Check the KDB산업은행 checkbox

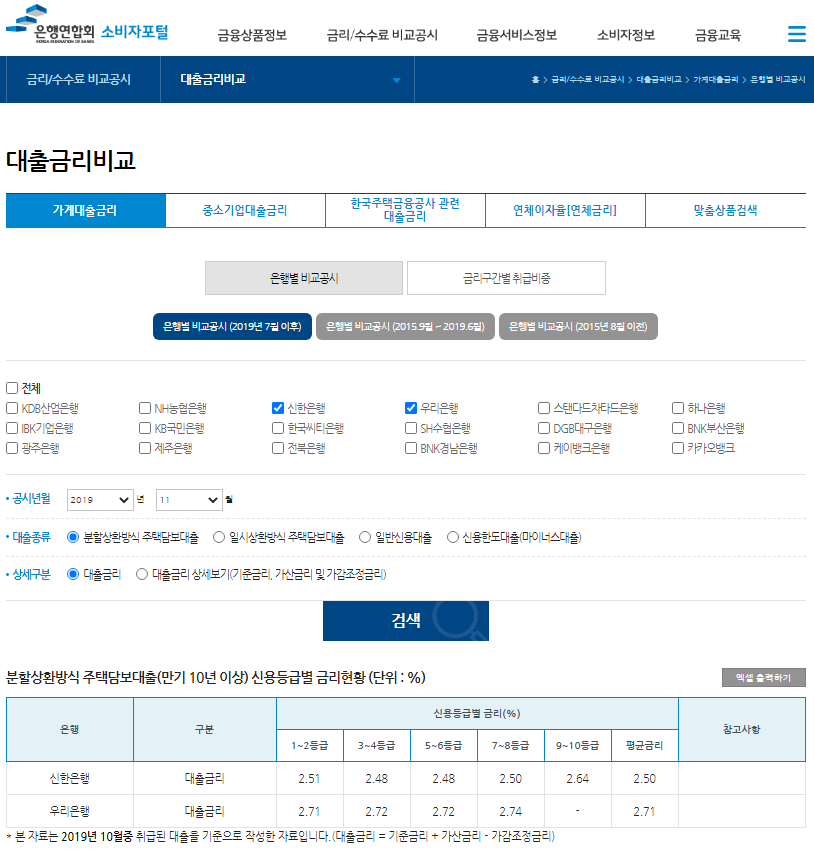point(12,408)
